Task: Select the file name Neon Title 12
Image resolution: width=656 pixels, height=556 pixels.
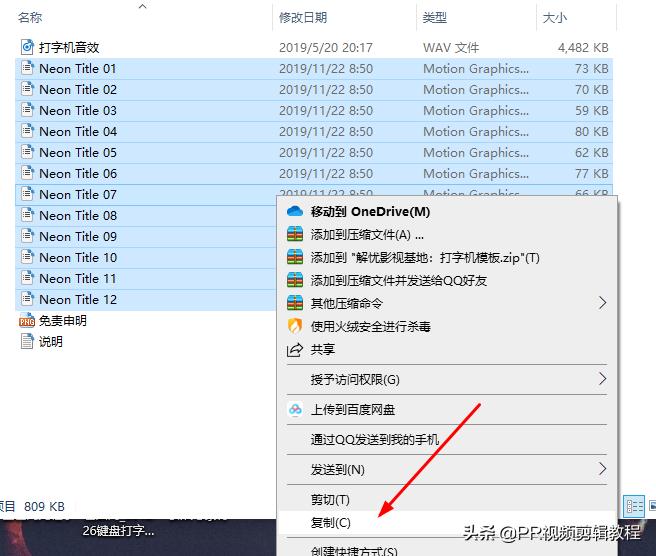Action: pyautogui.click(x=78, y=300)
